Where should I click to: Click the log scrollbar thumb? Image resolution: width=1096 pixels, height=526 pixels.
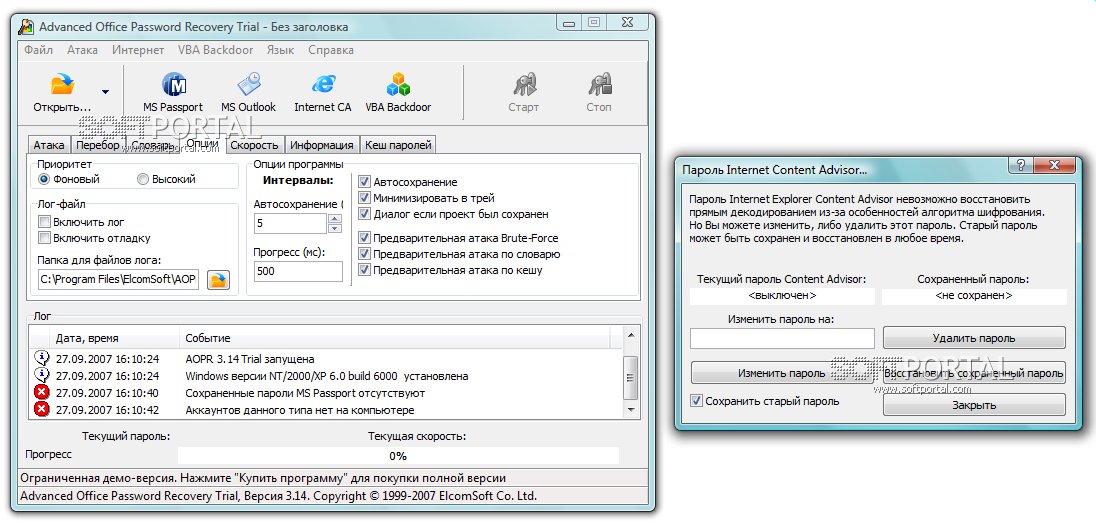(x=630, y=377)
